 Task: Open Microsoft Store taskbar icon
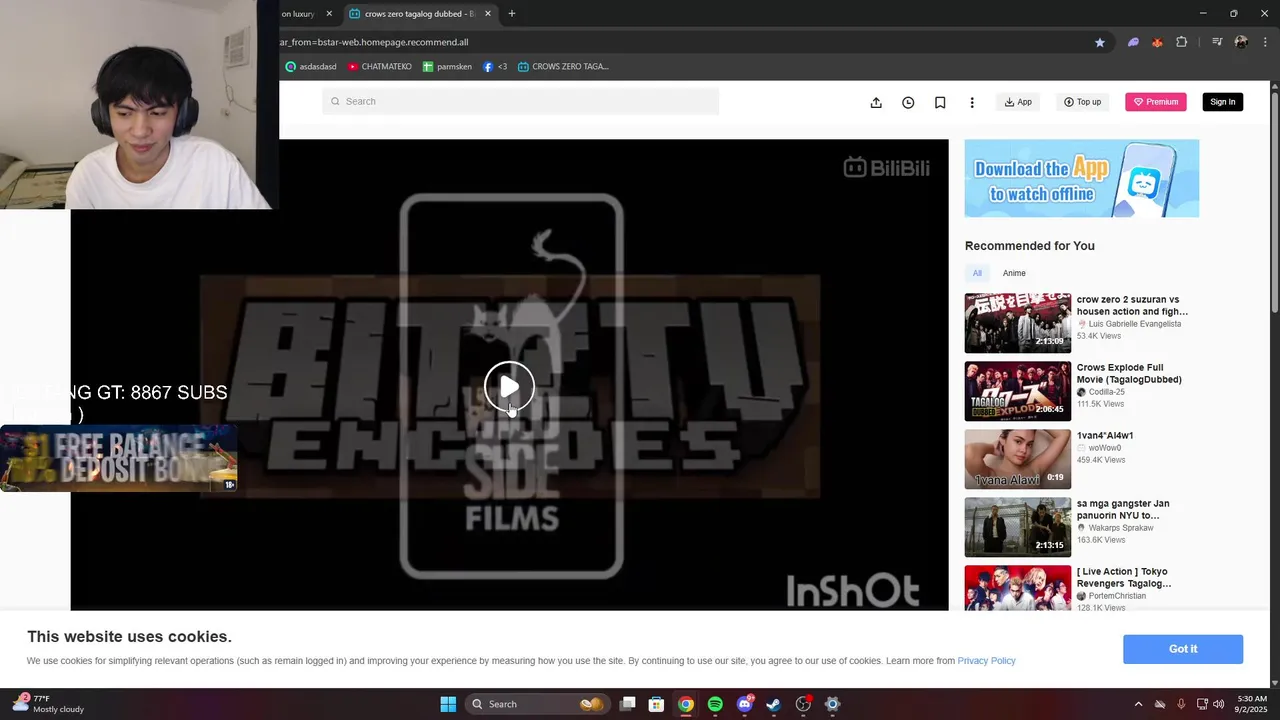coord(656,704)
